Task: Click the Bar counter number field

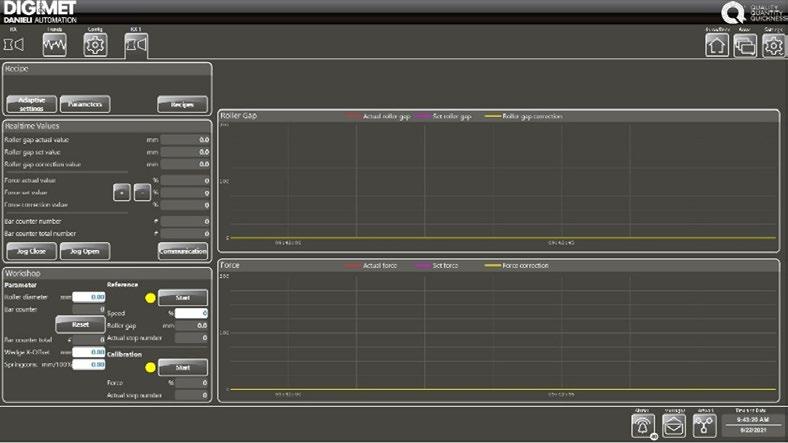Action: pyautogui.click(x=185, y=221)
